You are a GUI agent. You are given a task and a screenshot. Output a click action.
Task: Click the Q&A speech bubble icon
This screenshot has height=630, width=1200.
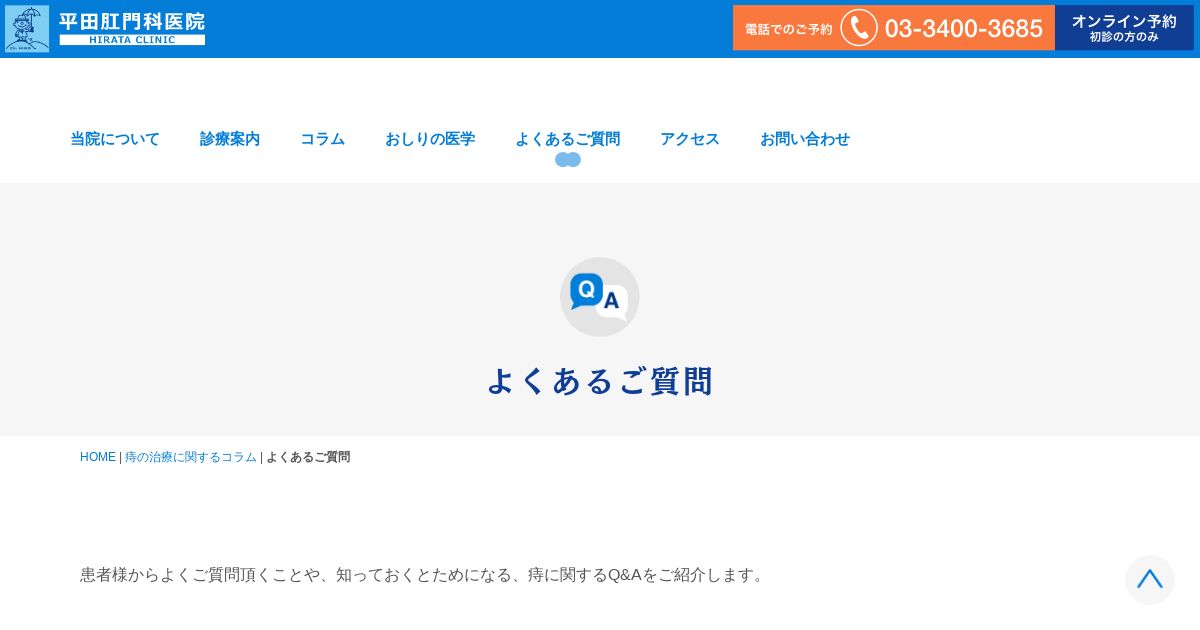pyautogui.click(x=600, y=297)
